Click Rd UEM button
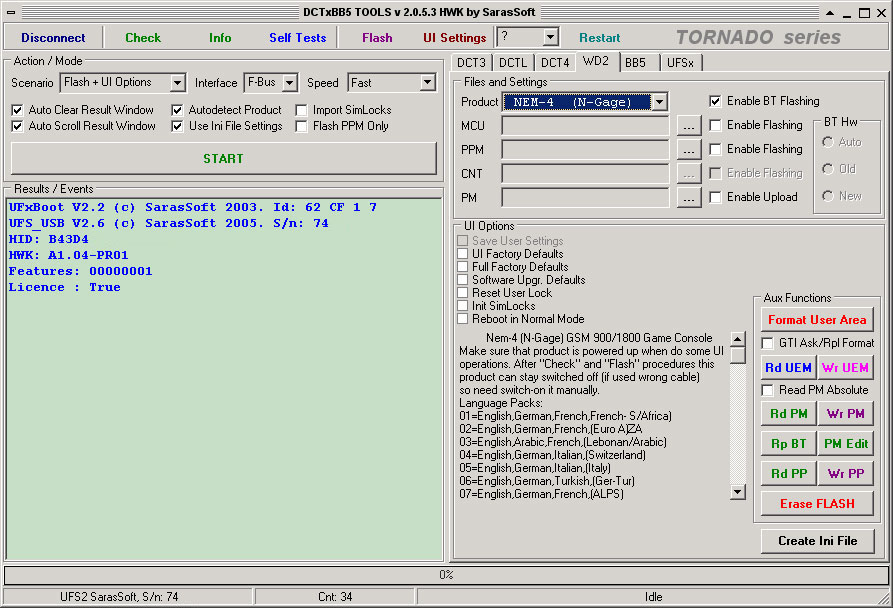Image resolution: width=893 pixels, height=608 pixels. pyautogui.click(x=789, y=368)
